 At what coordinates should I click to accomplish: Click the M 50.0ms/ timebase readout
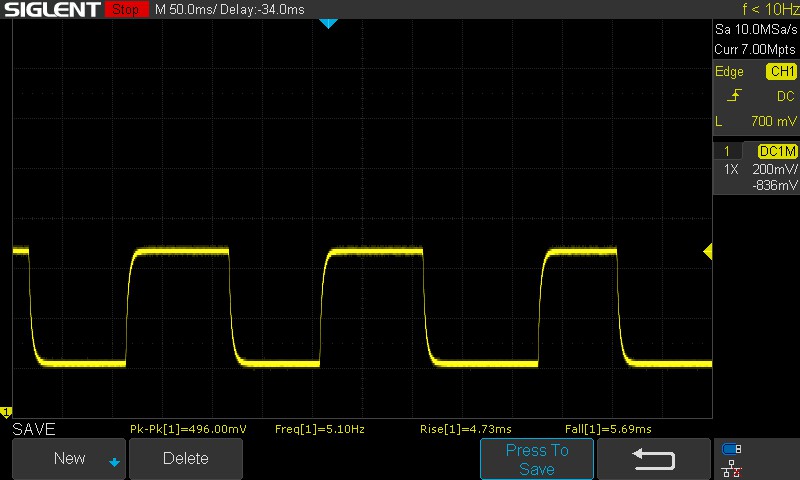(x=186, y=9)
